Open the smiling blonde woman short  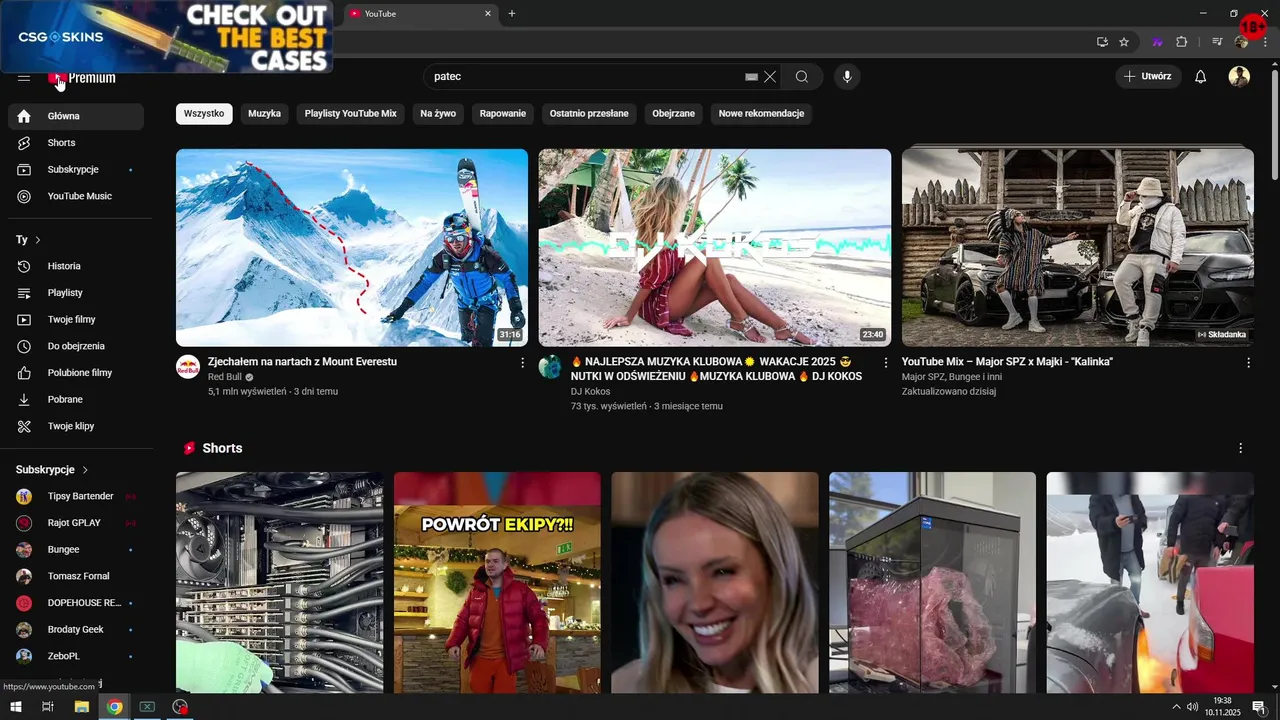point(715,583)
